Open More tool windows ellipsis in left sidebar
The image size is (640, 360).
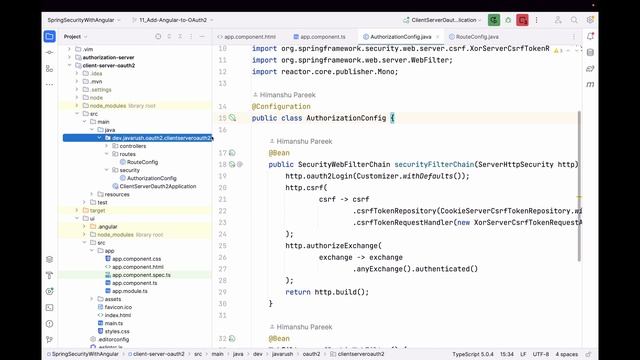tap(49, 84)
